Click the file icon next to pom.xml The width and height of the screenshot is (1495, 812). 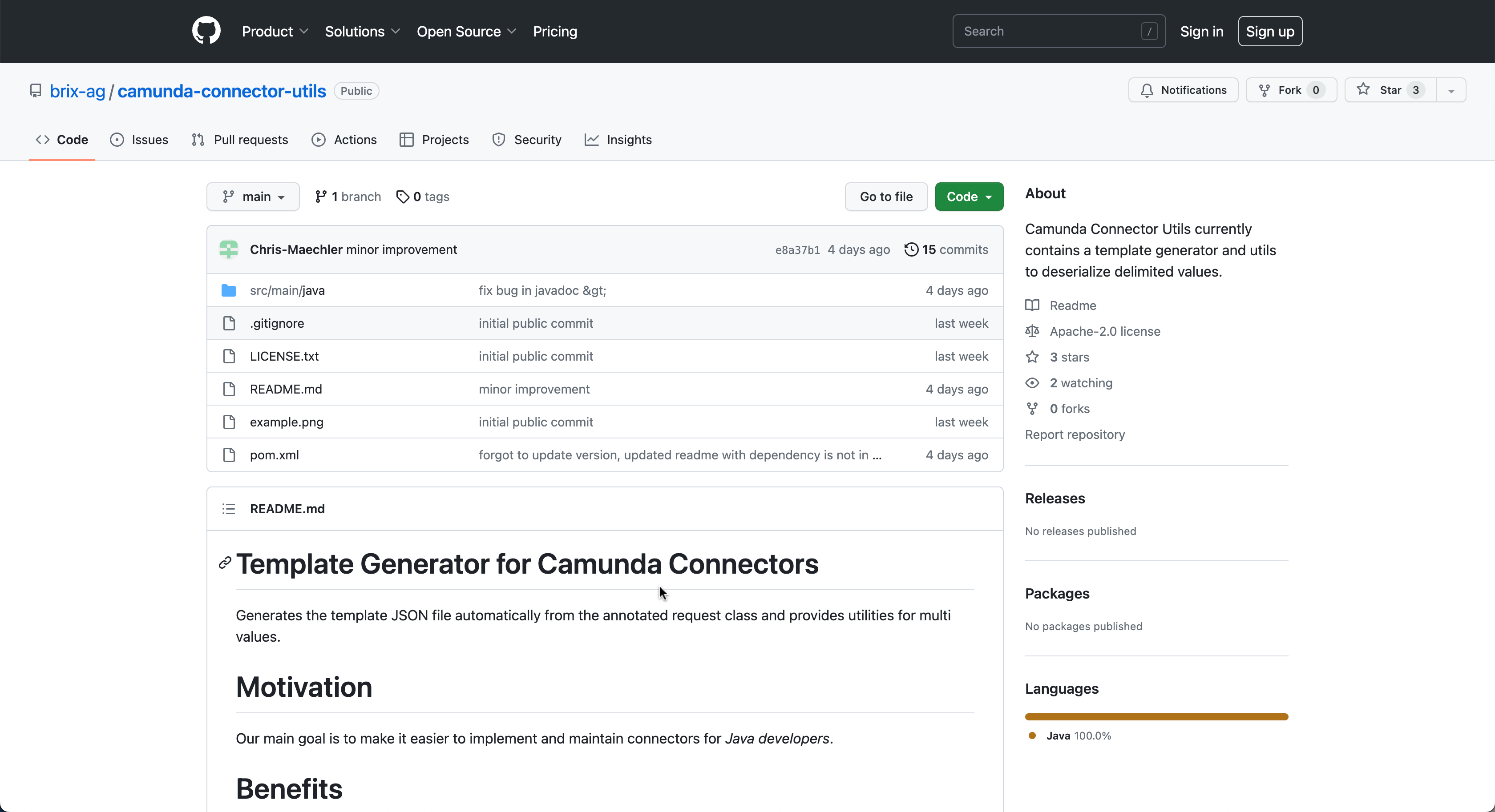(229, 455)
